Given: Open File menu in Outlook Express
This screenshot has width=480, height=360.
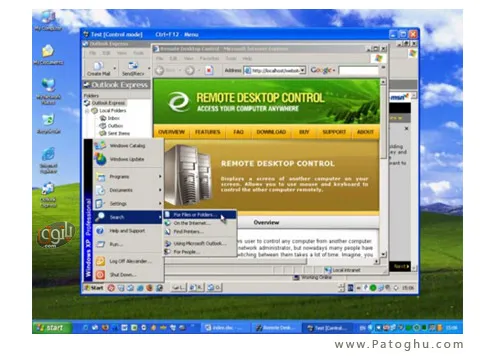Looking at the screenshot, I should pyautogui.click(x=92, y=53).
